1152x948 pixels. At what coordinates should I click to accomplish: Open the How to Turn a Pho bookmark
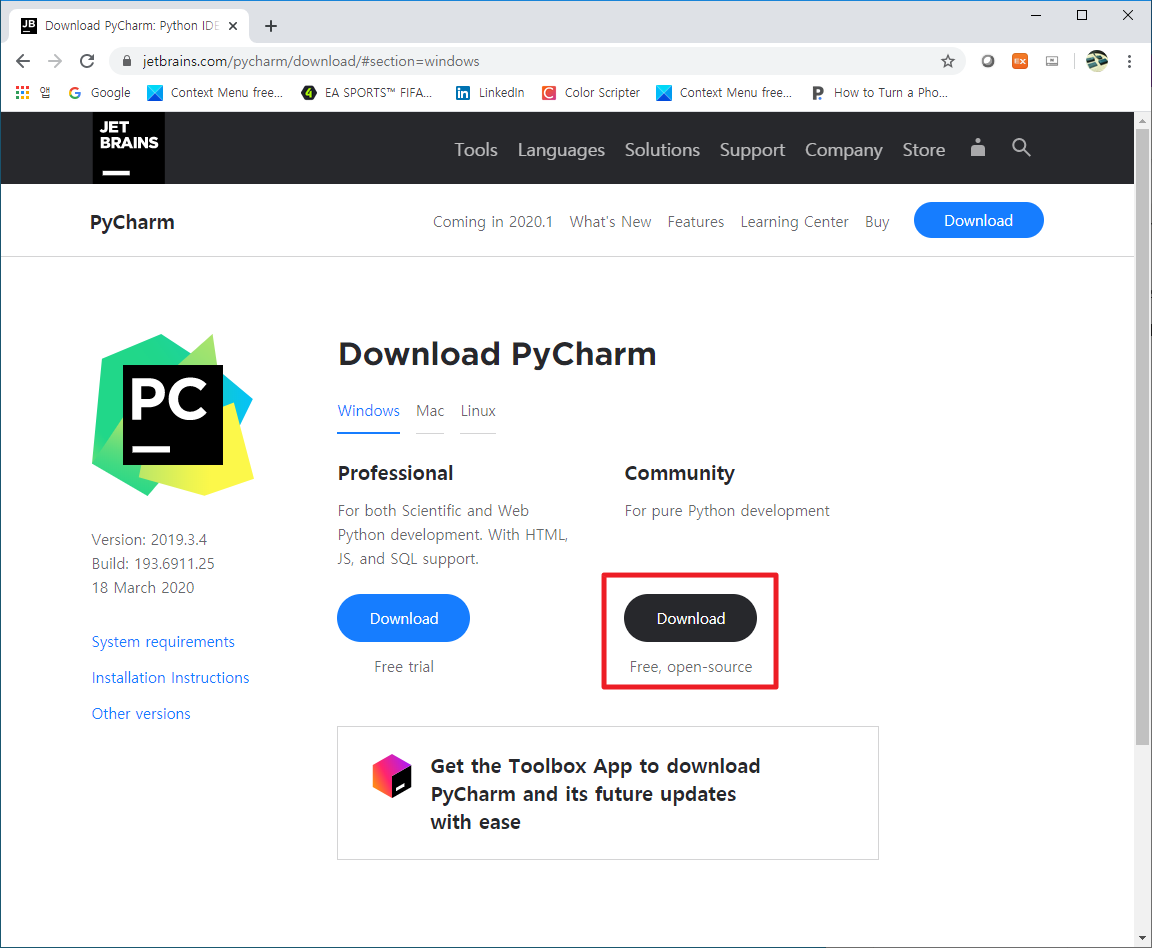(879, 93)
